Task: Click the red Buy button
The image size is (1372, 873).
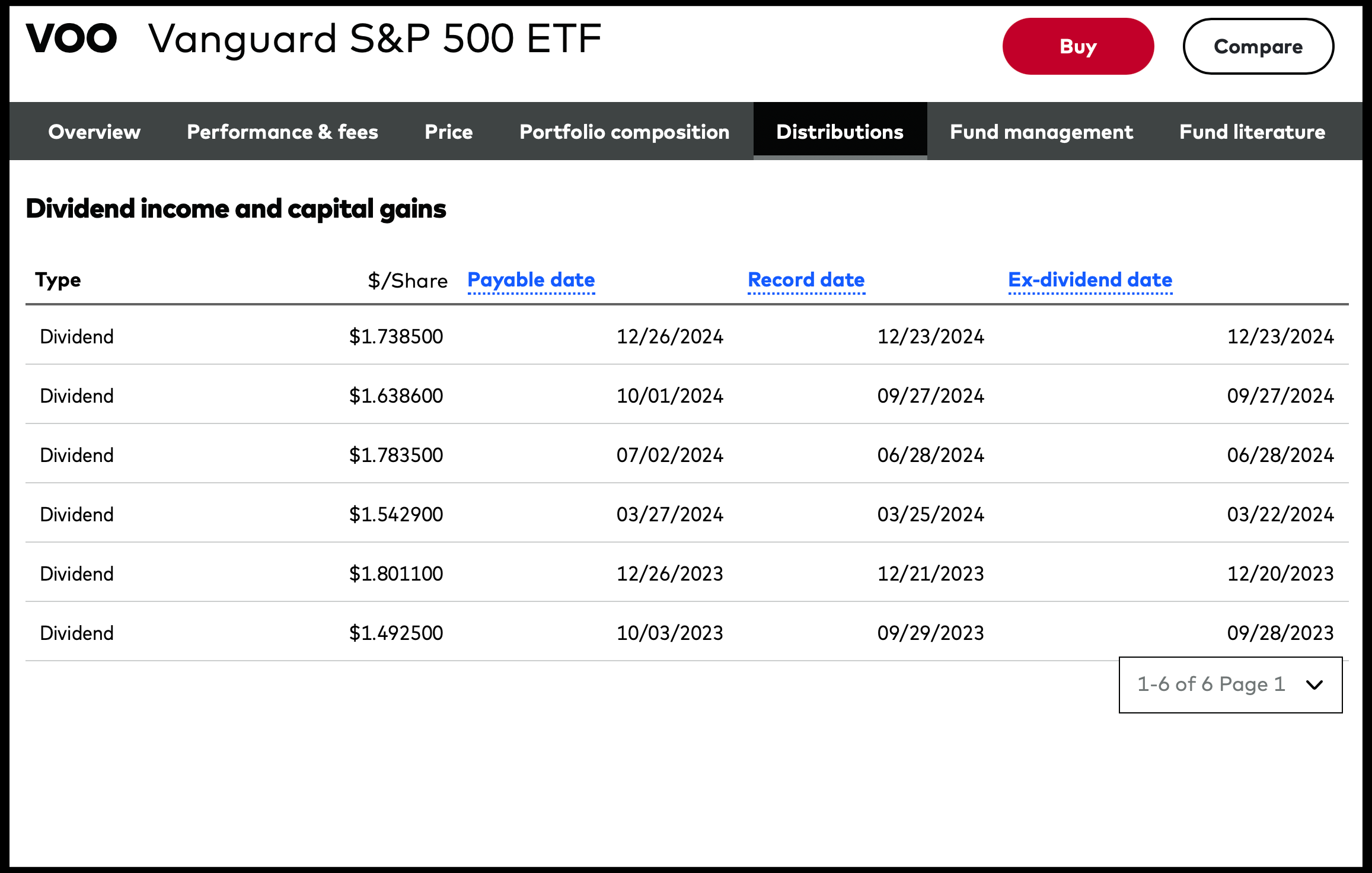Action: pos(1077,46)
